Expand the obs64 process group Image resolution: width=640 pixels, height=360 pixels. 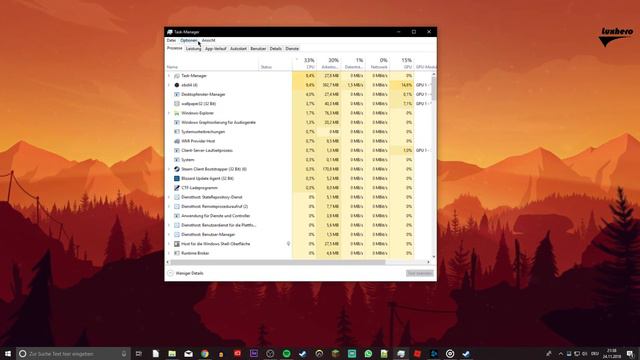169,85
